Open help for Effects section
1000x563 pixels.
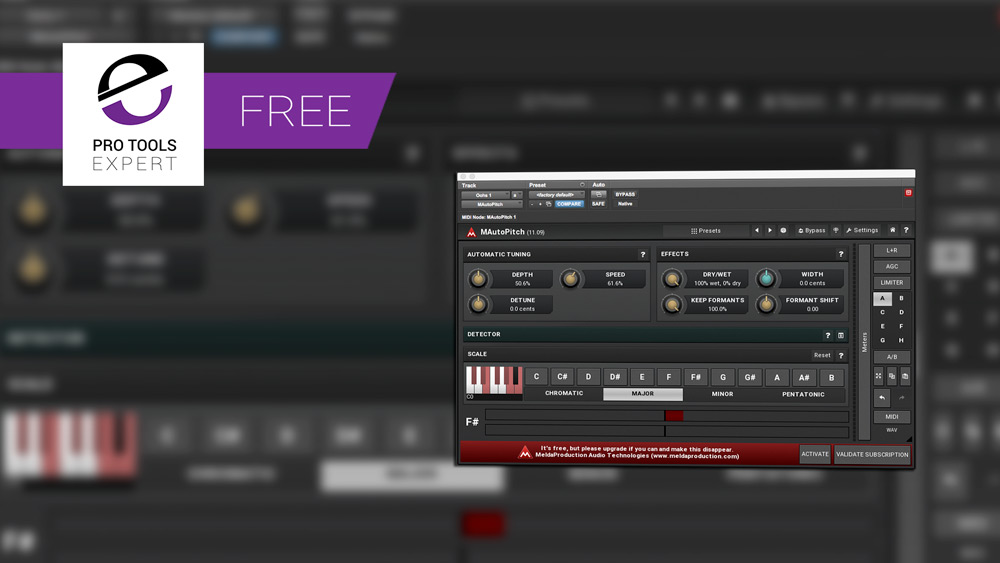[x=841, y=254]
